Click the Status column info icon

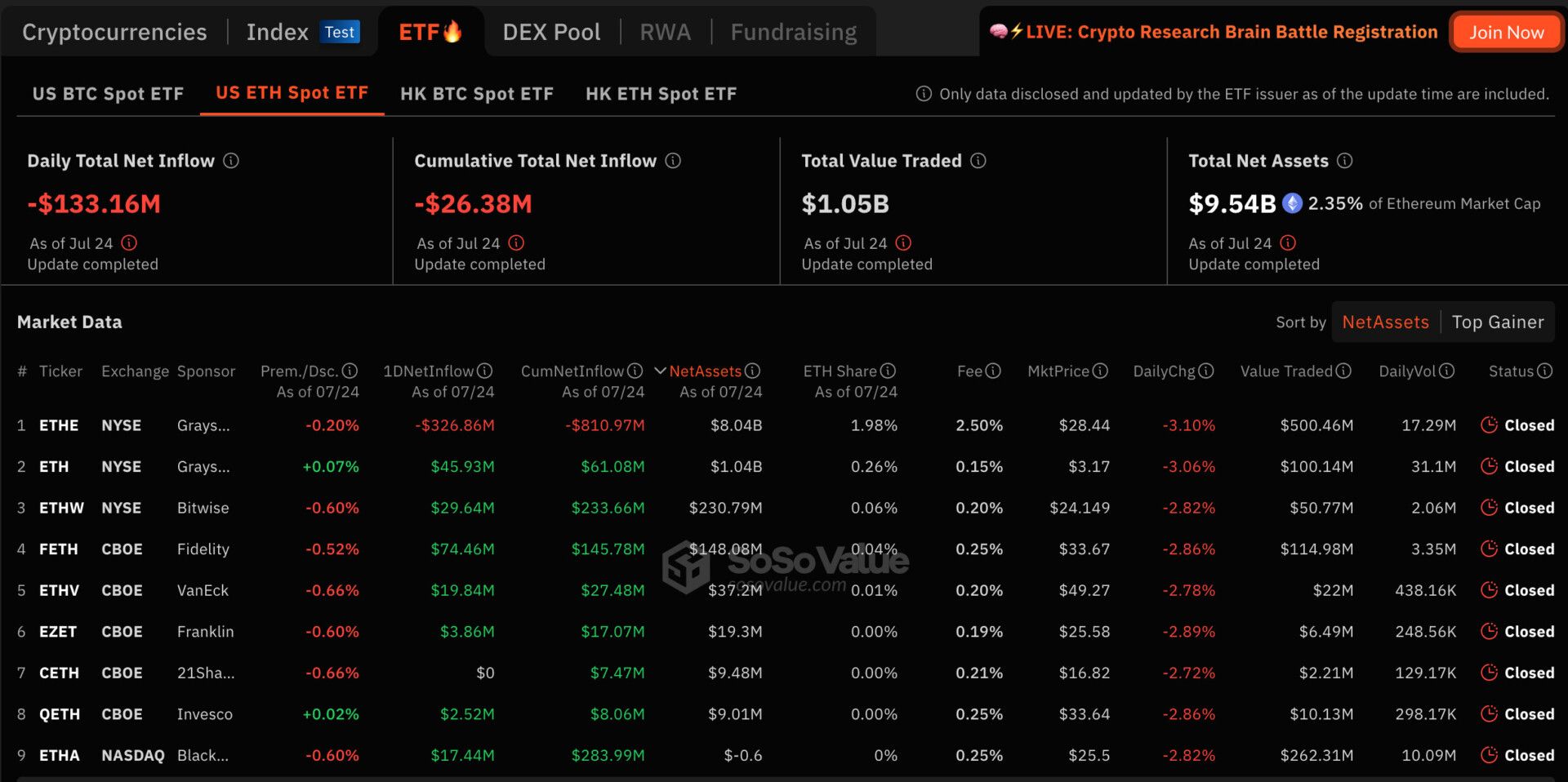[x=1544, y=371]
